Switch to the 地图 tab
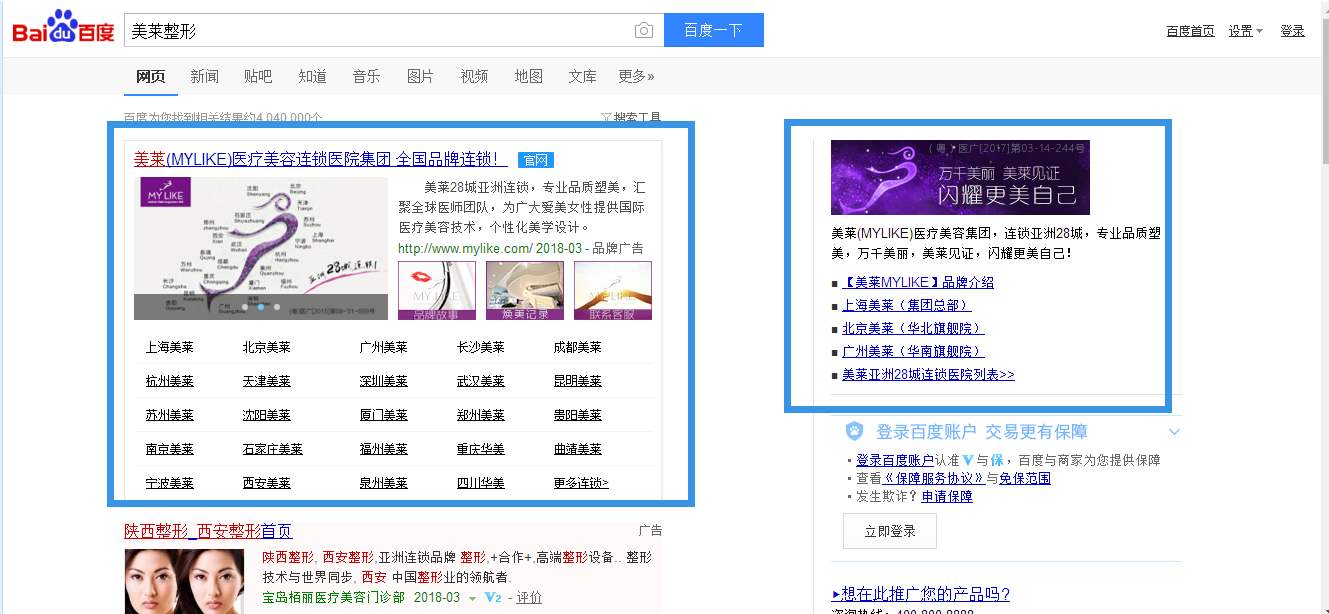Image resolution: width=1329 pixels, height=614 pixels. 528,76
